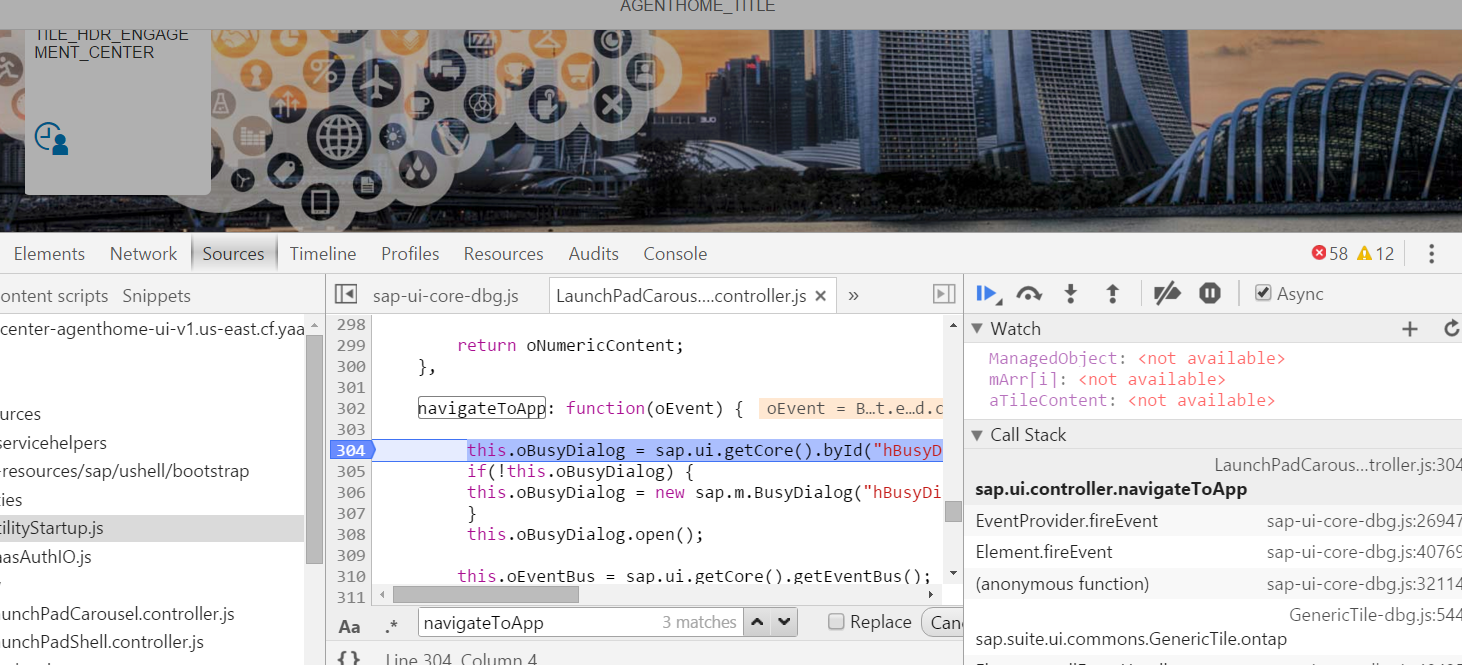Set breakpoint on line 310 gutter

point(350,576)
